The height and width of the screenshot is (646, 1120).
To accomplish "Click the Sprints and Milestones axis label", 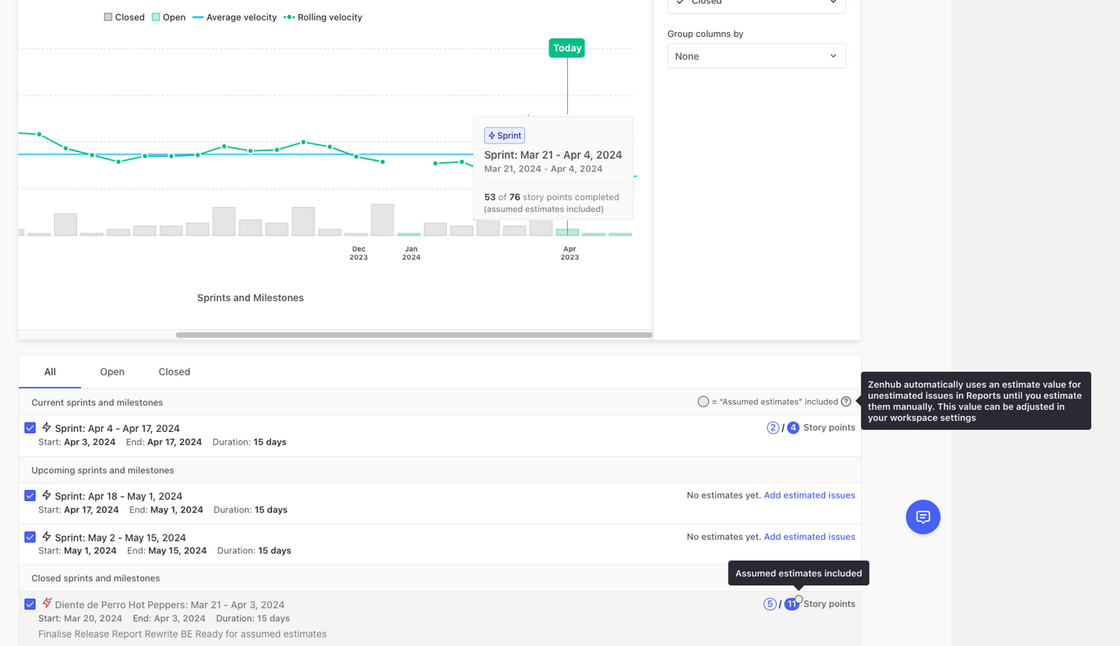I will click(x=250, y=297).
